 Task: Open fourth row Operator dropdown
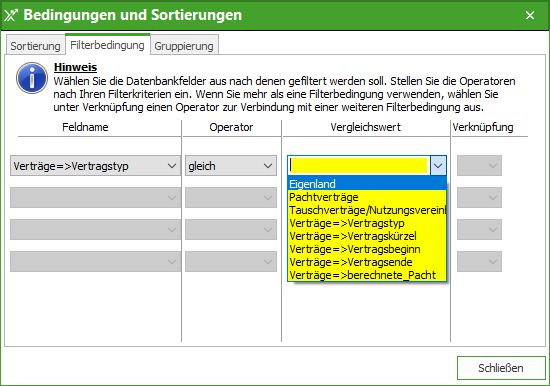coord(231,261)
